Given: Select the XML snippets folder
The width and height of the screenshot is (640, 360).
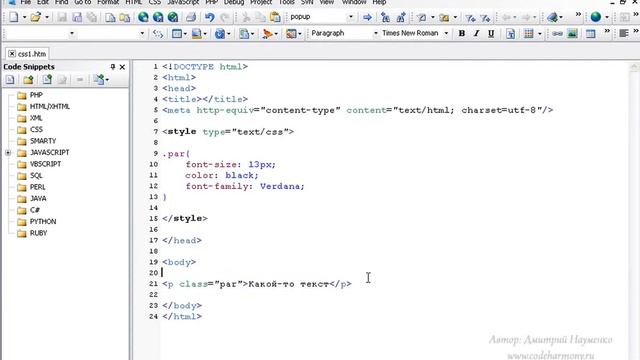Looking at the screenshot, I should click(36, 118).
